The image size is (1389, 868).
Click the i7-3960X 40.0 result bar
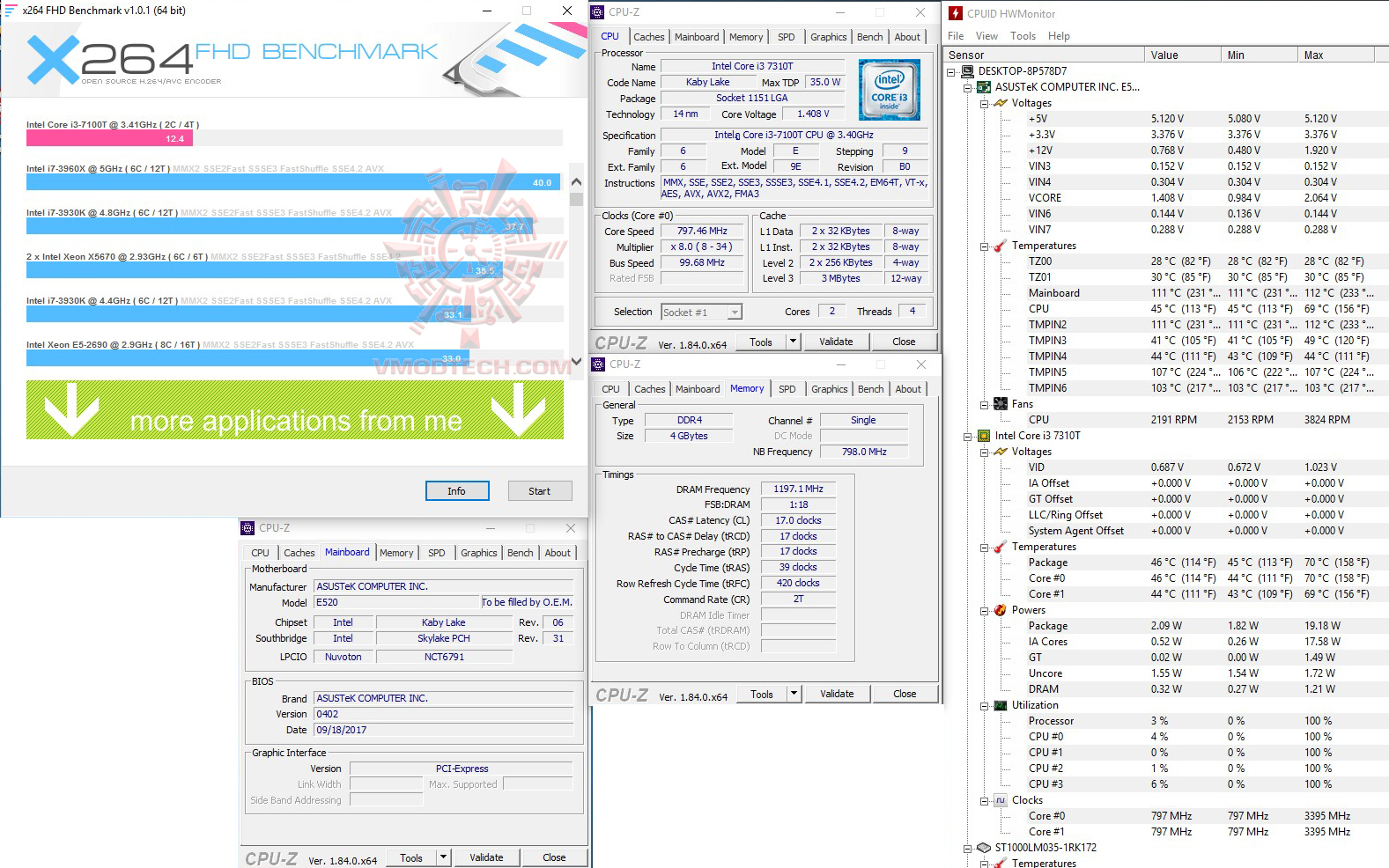(x=293, y=182)
